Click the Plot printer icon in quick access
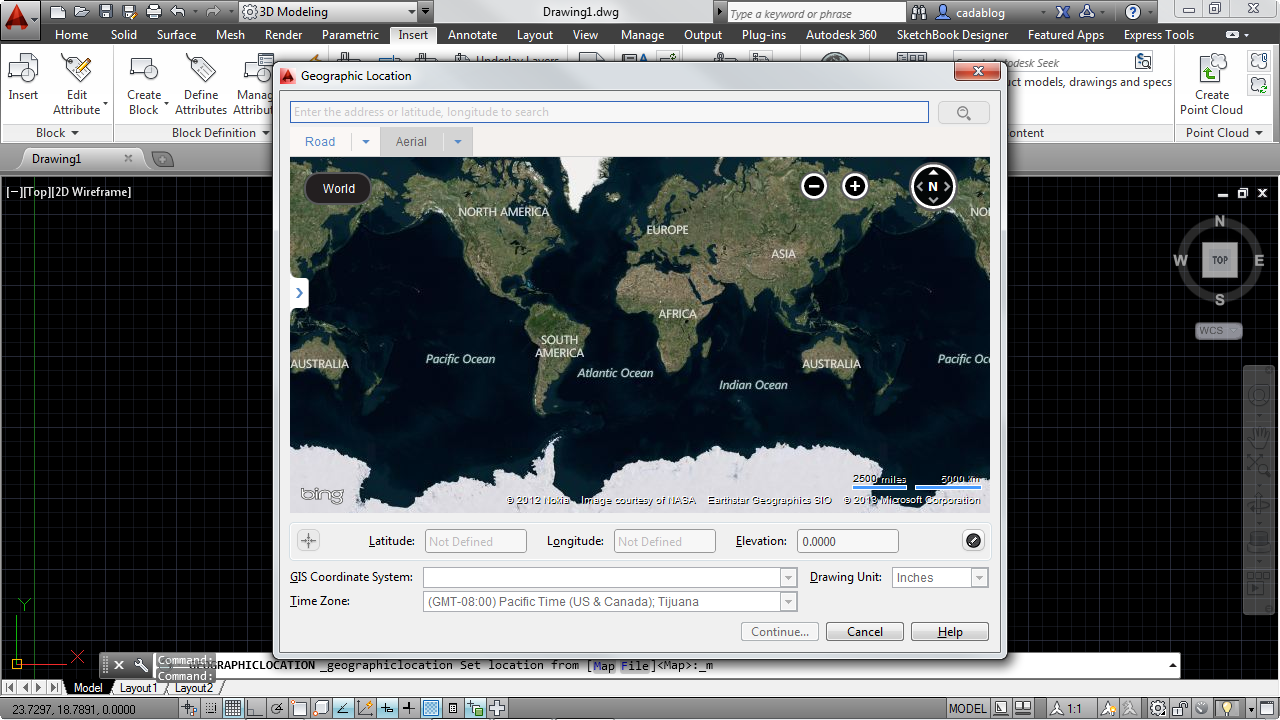The width and height of the screenshot is (1280, 720). pos(154,12)
